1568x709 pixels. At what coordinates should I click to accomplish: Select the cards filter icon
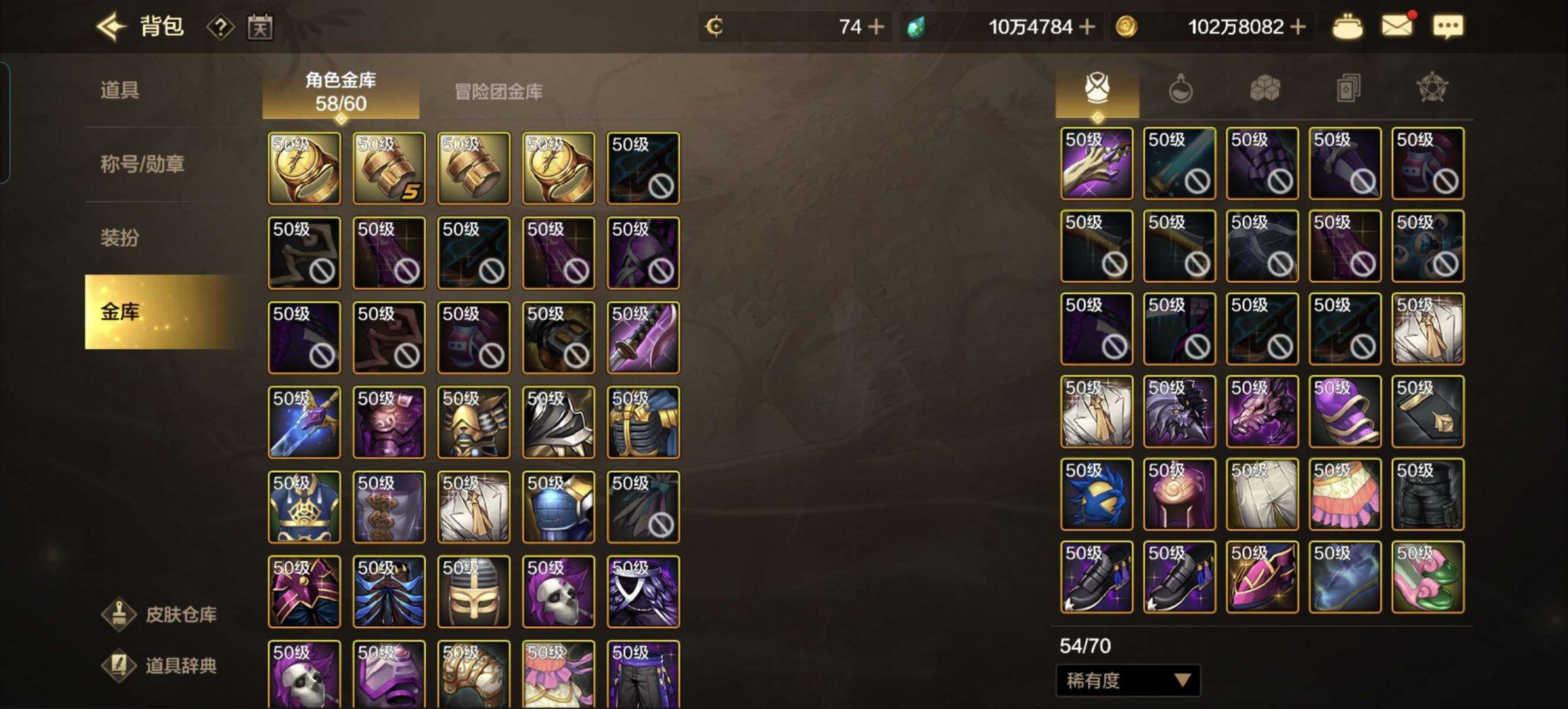[x=1348, y=88]
